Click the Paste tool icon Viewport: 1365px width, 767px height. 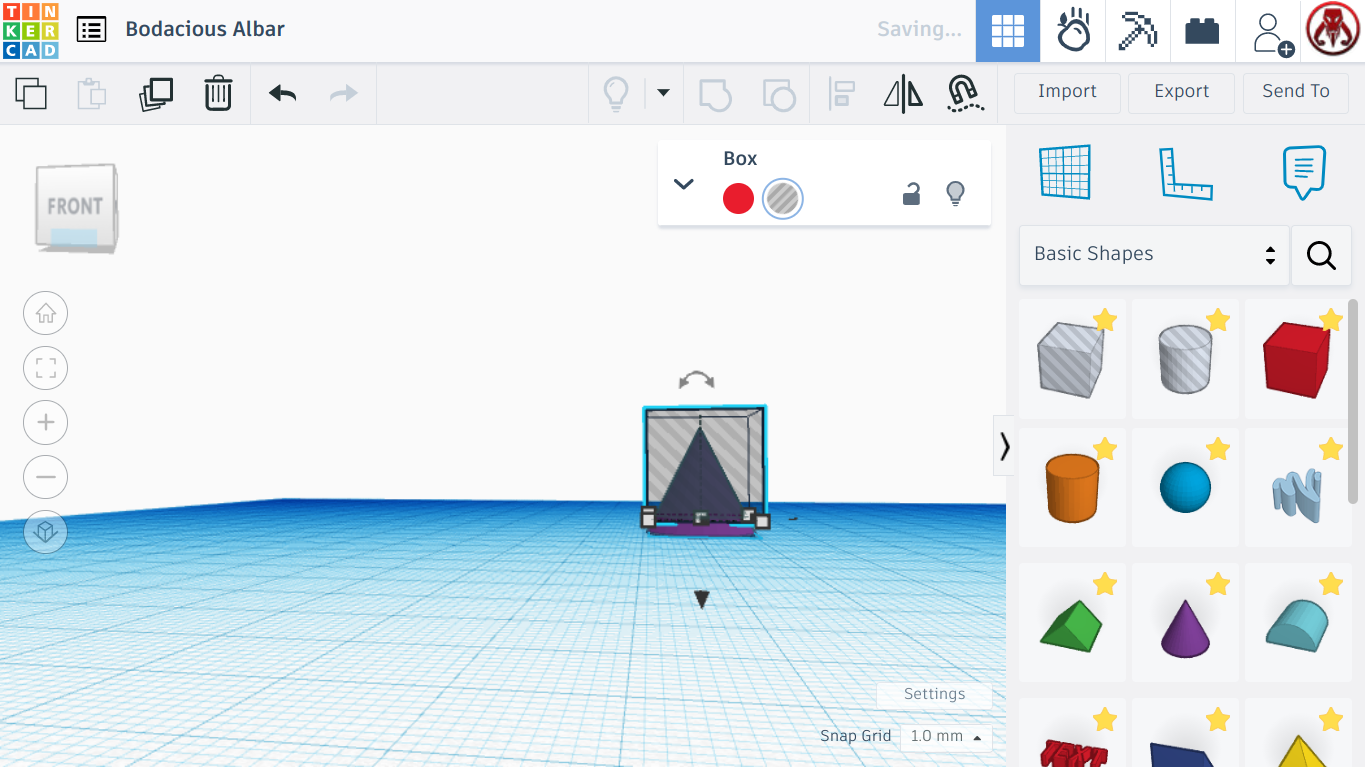[92, 93]
